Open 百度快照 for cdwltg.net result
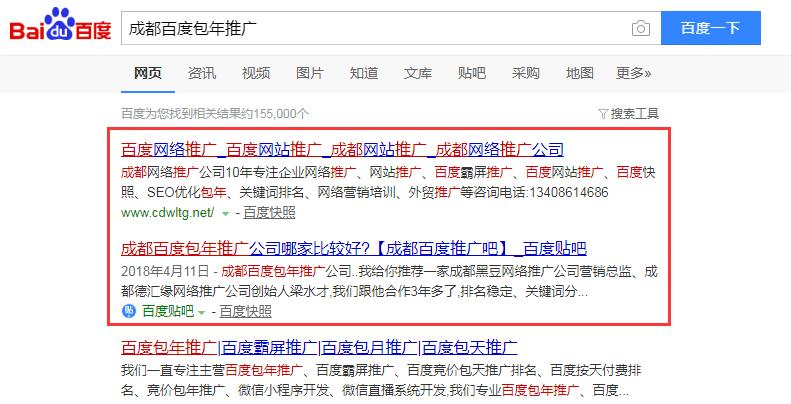Image resolution: width=791 pixels, height=404 pixels. click(x=269, y=212)
